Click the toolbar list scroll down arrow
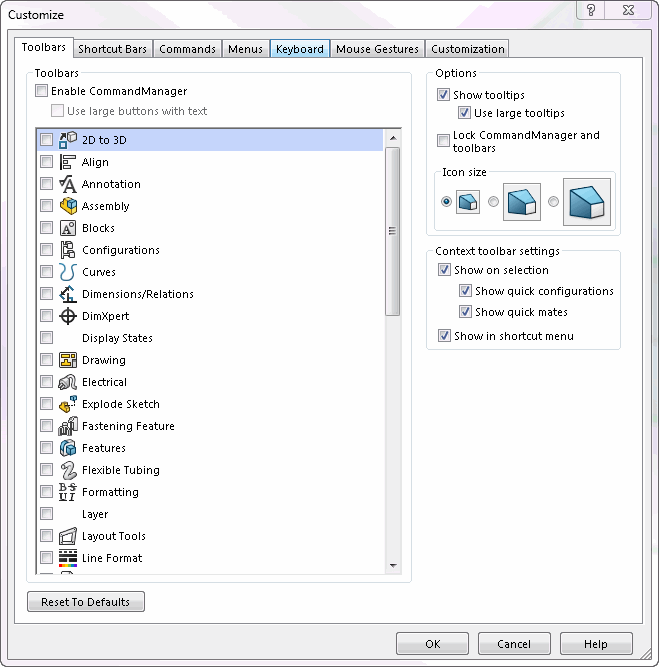Image resolution: width=659 pixels, height=667 pixels. click(x=393, y=566)
